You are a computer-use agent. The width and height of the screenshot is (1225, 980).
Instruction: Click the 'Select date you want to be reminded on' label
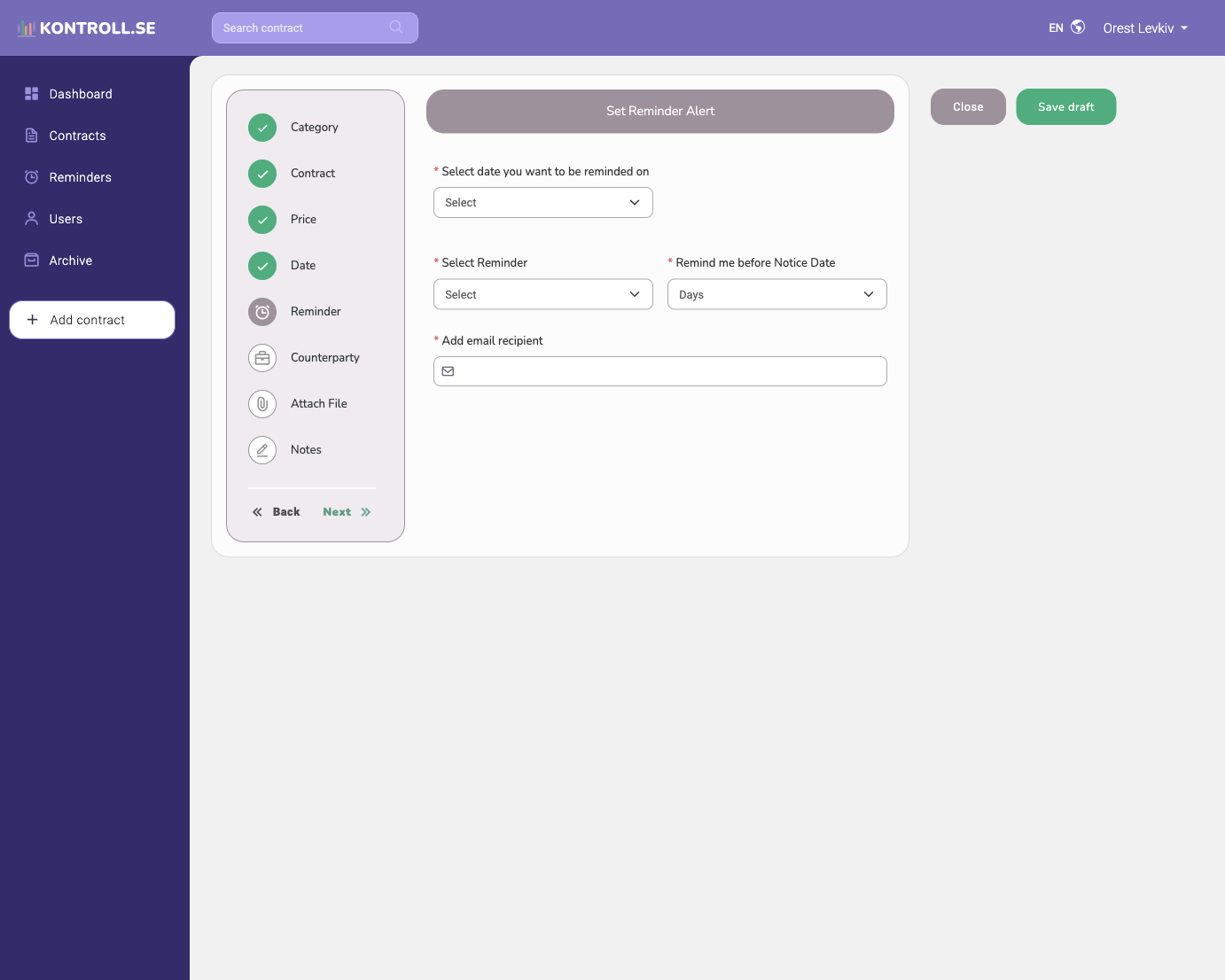(545, 172)
